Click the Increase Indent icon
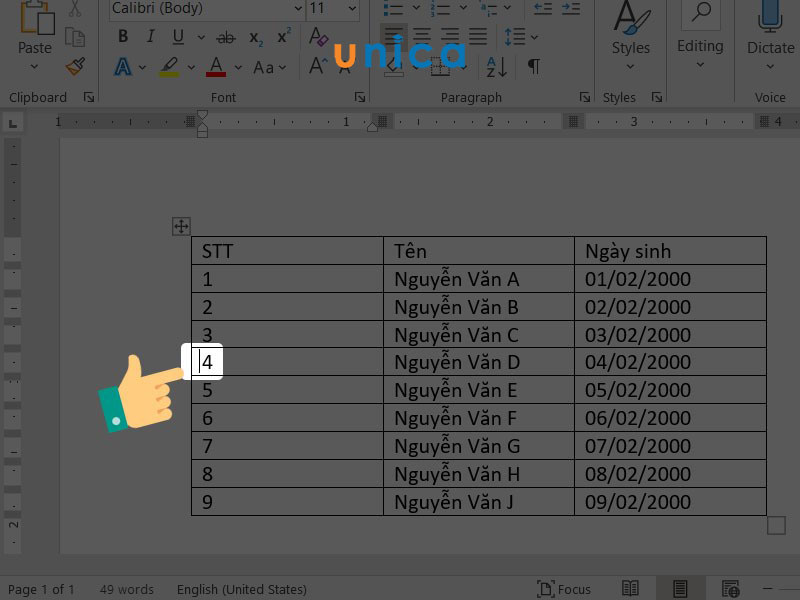 coord(570,8)
